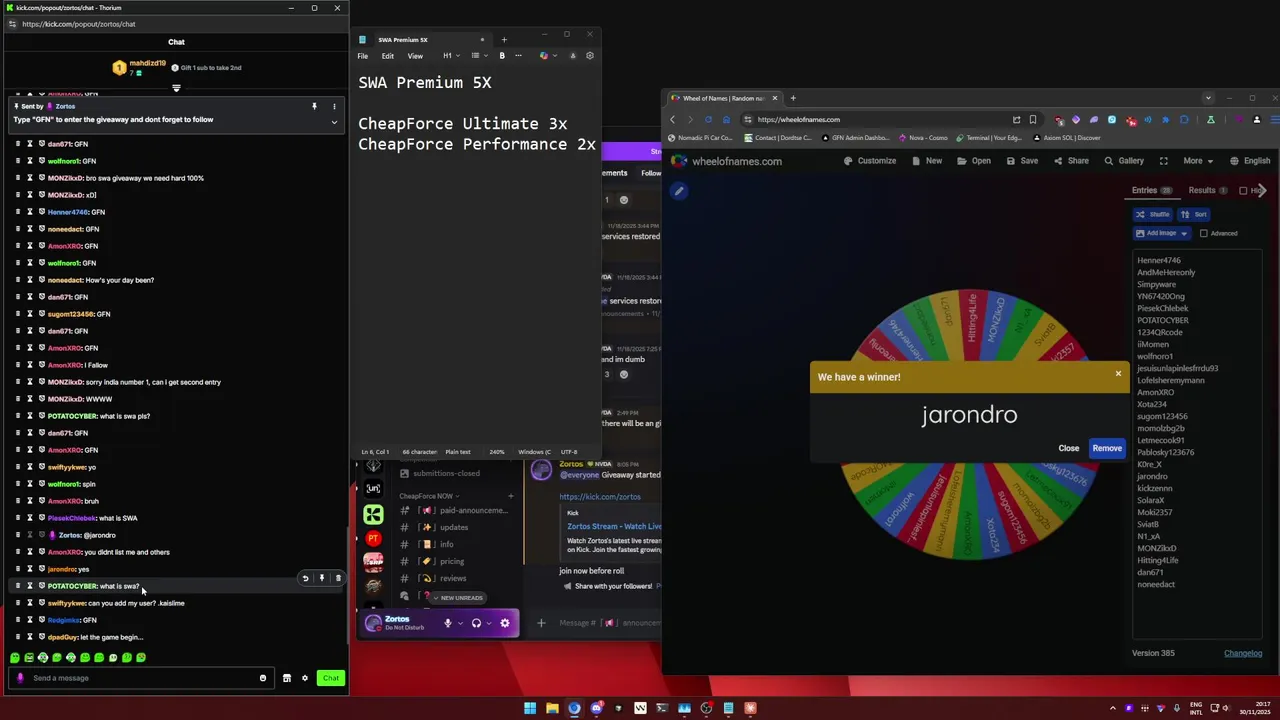
Task: Shuffle the wheel entries
Action: coord(1152,214)
